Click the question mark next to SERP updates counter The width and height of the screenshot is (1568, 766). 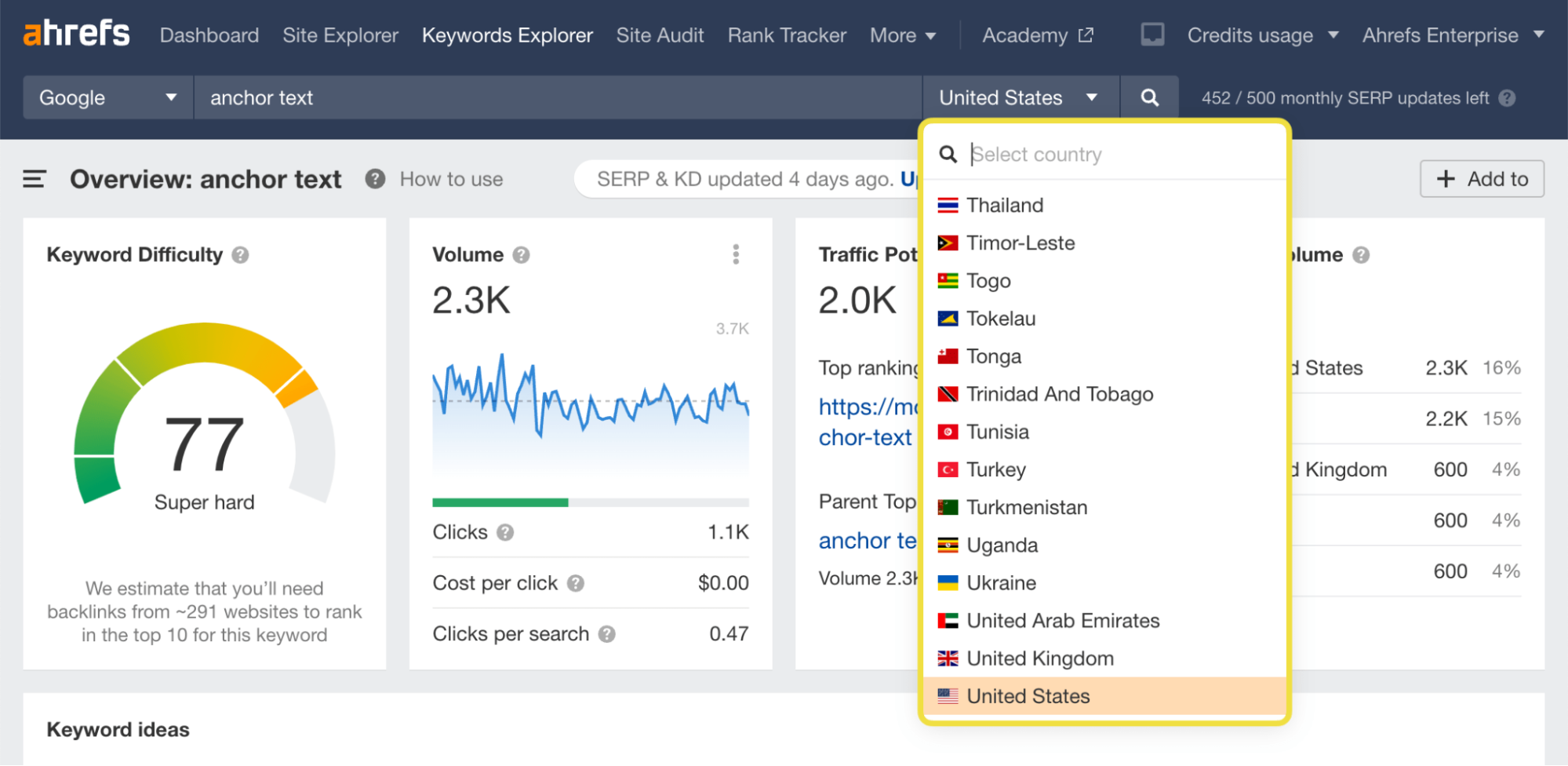[x=1506, y=97]
